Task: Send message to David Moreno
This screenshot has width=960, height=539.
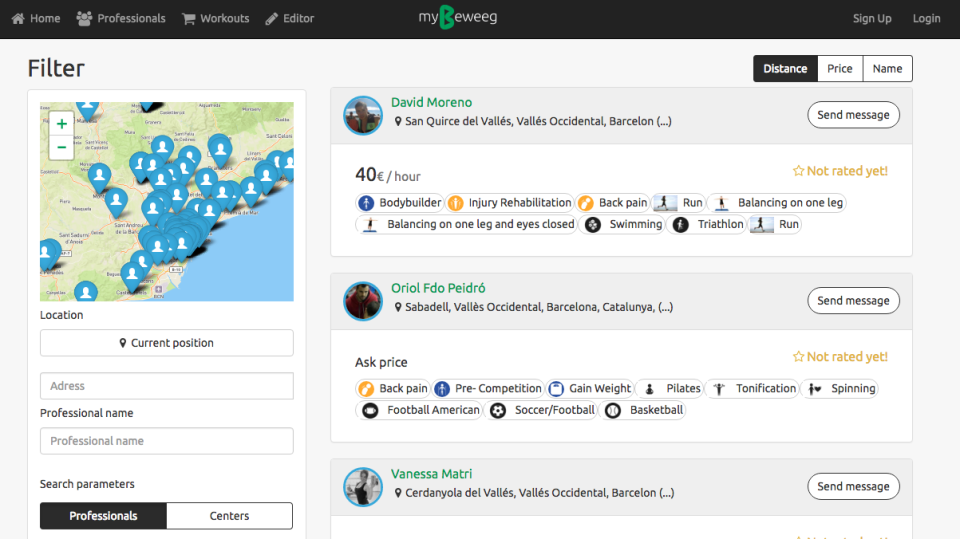Action: point(853,115)
